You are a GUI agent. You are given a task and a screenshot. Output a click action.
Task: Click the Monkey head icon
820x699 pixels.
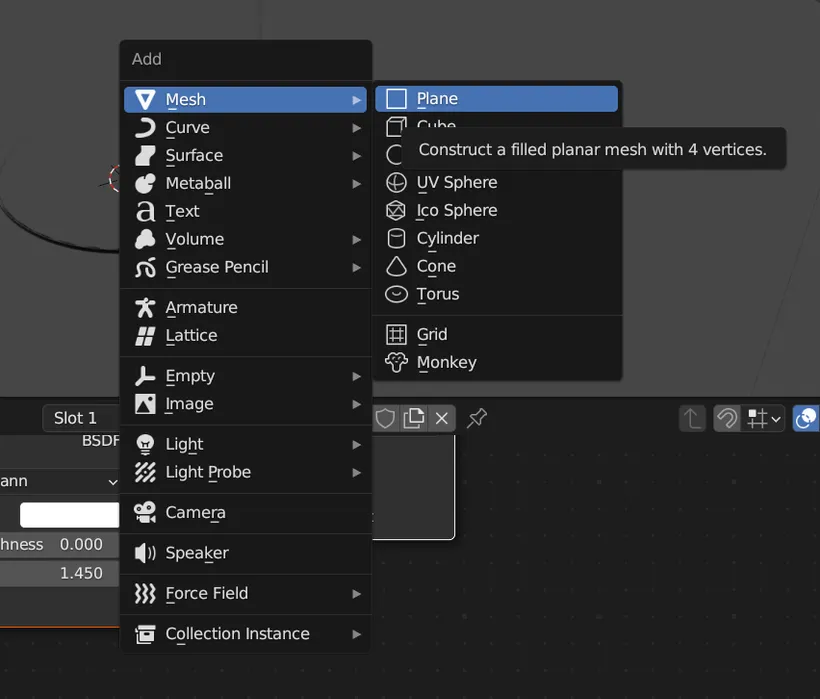coord(396,362)
